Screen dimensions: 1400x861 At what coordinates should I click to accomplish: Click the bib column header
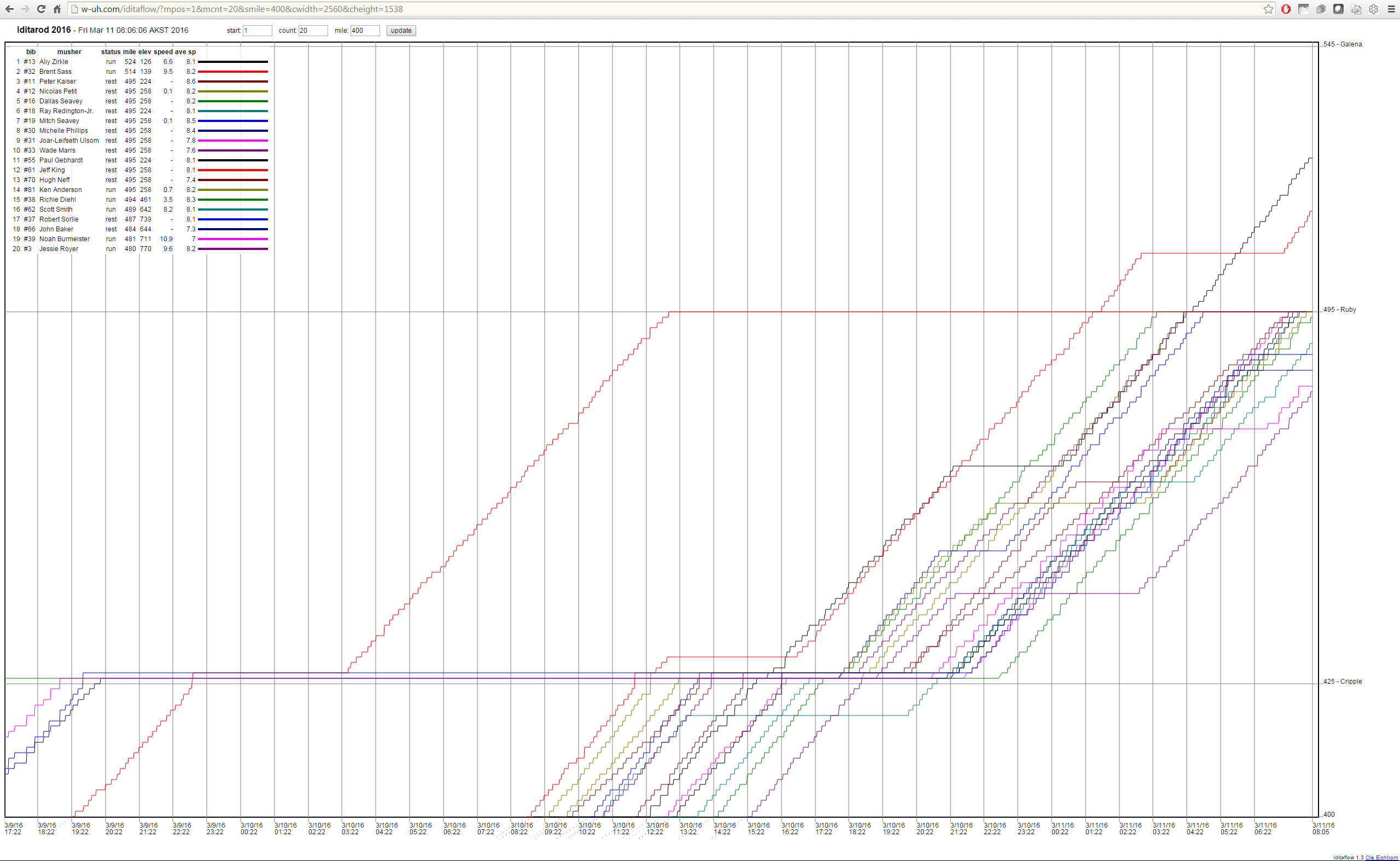(x=31, y=52)
